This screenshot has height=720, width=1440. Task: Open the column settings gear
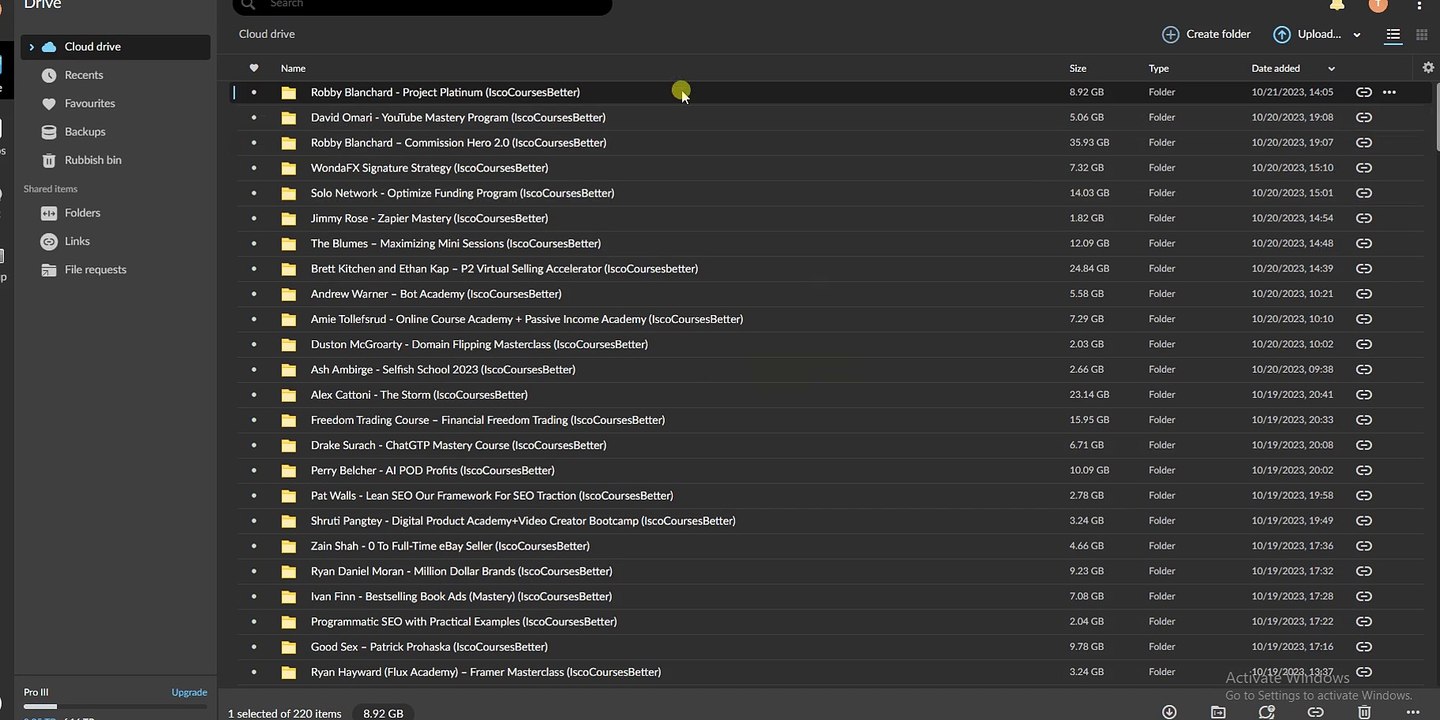(x=1428, y=68)
